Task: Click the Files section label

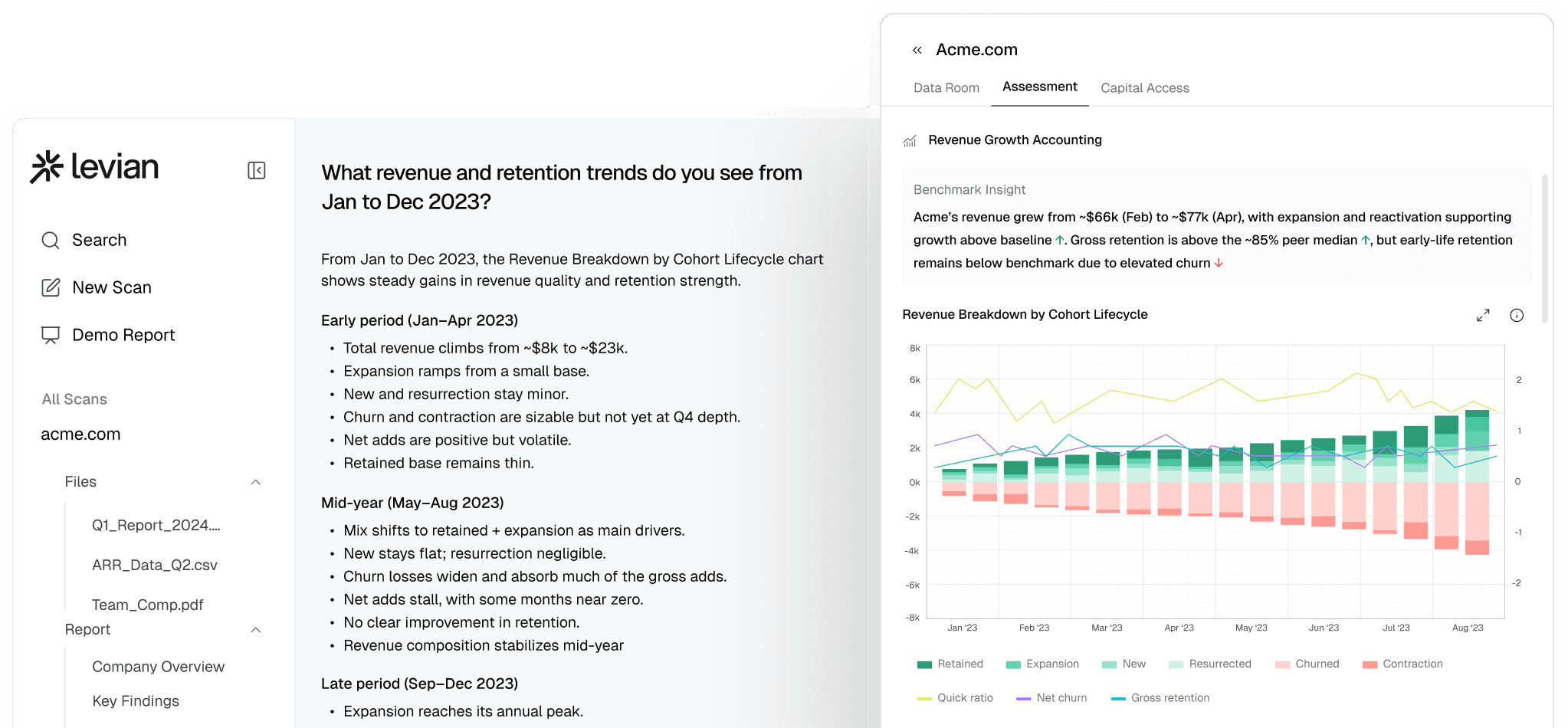Action: pos(80,482)
